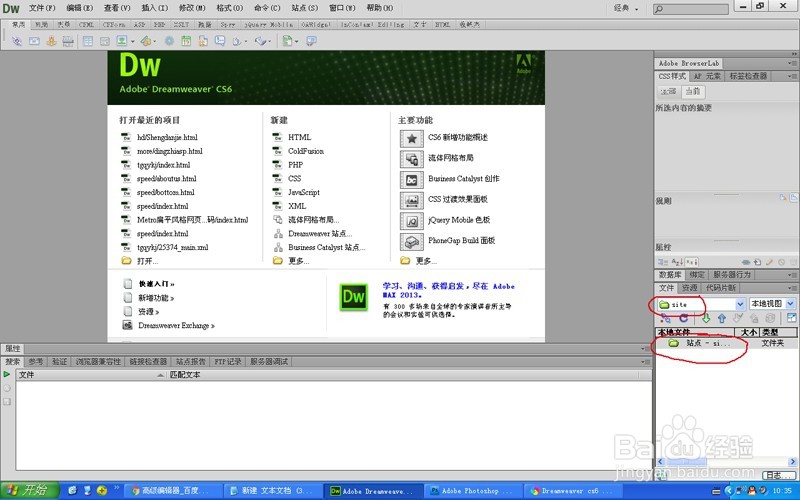The height and width of the screenshot is (500, 800).
Task: Open recent file speed/aboutus.html
Action: [x=166, y=179]
